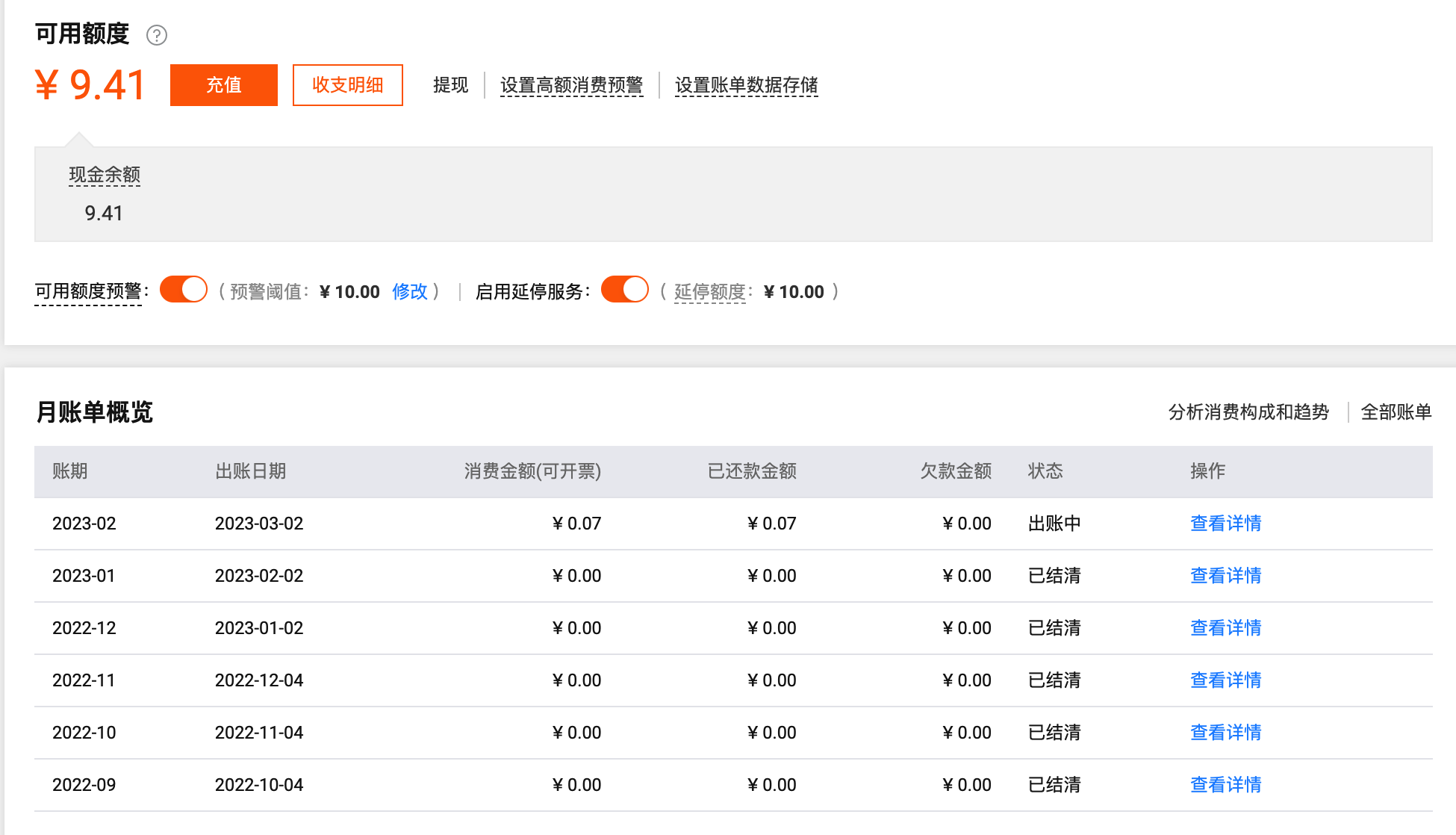Viewport: 1456px width, 835px height.
Task: Click the 提现 link
Action: tap(450, 85)
